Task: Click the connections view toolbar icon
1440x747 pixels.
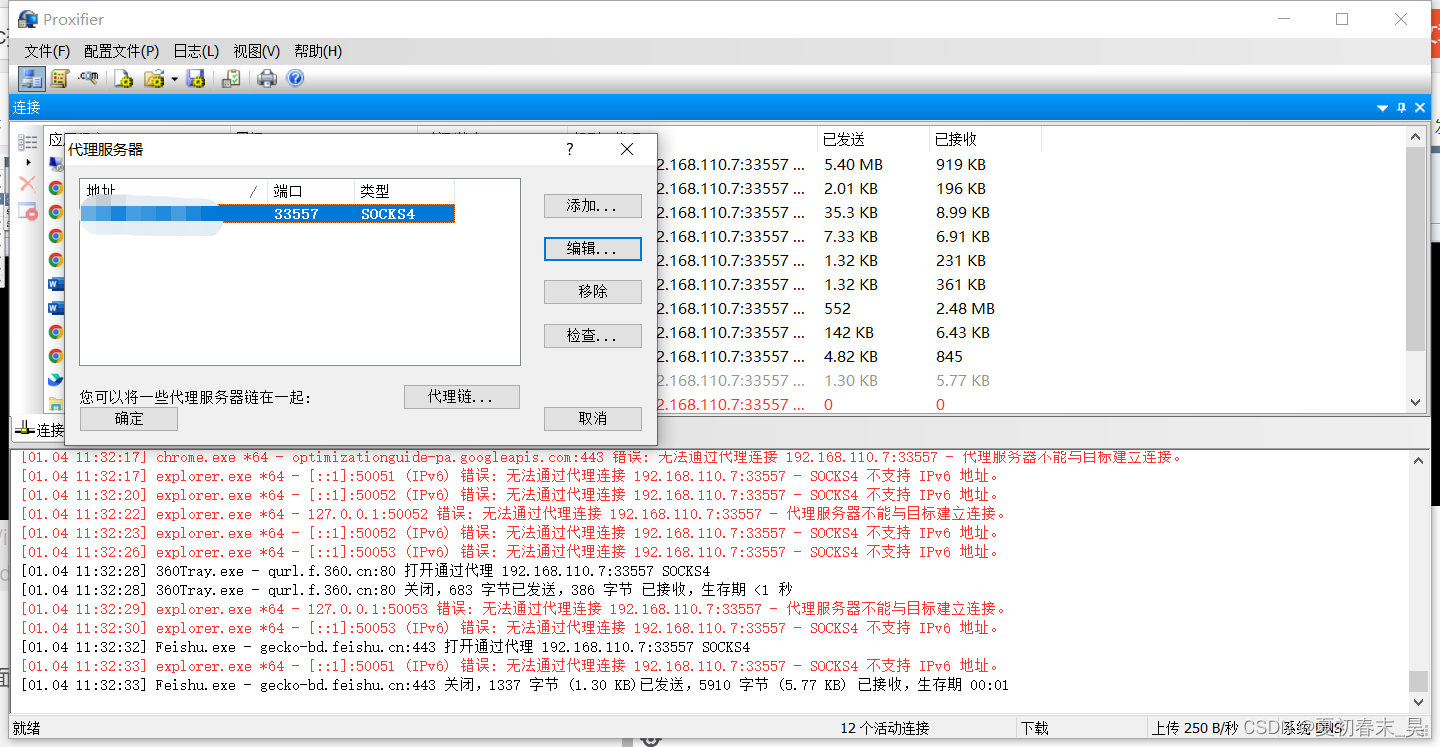Action: (x=32, y=79)
